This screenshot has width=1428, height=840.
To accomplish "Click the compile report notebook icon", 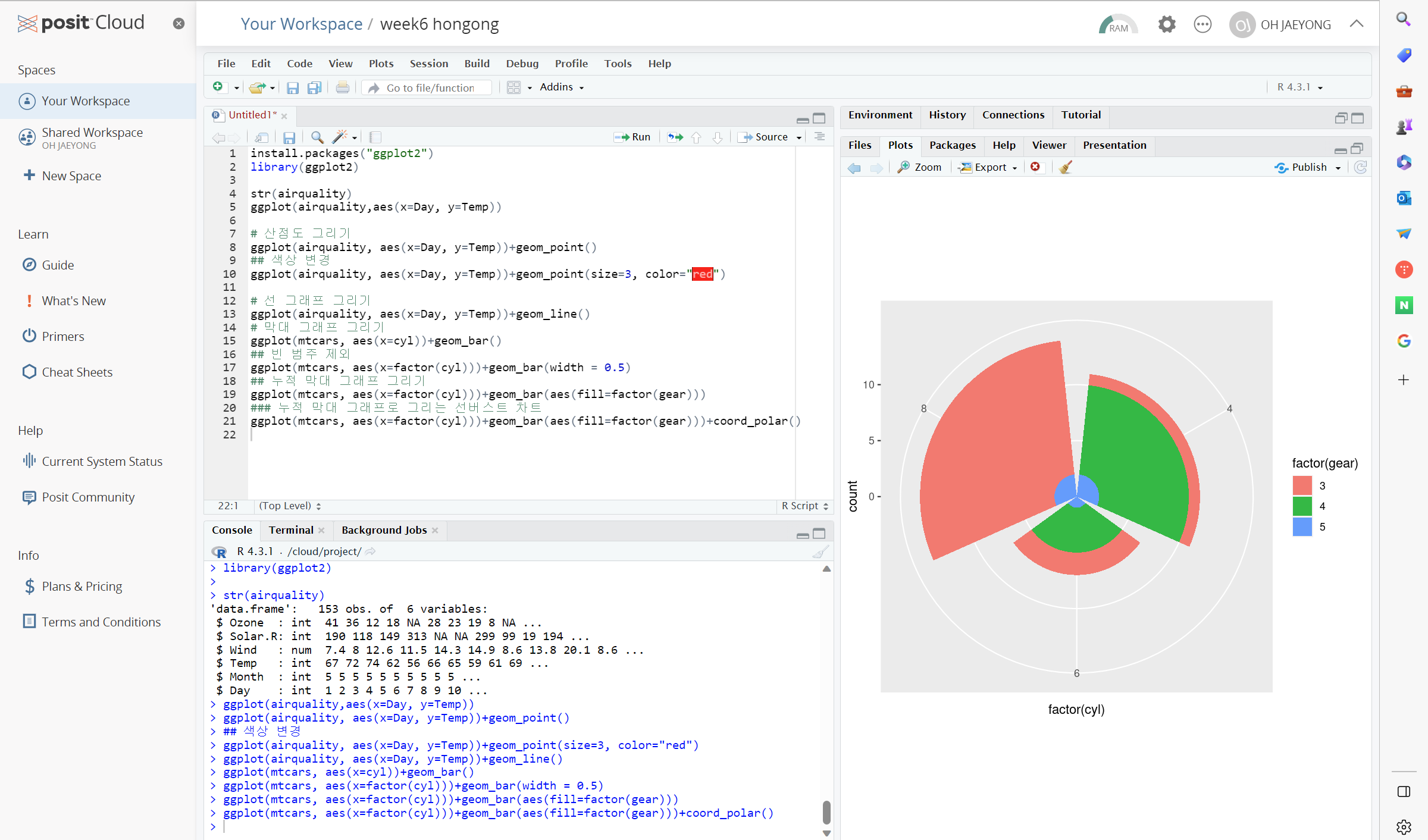I will click(x=375, y=137).
